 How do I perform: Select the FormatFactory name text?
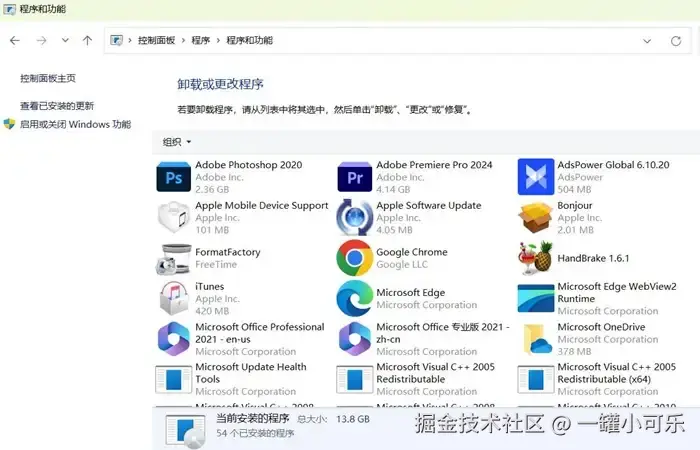228,252
